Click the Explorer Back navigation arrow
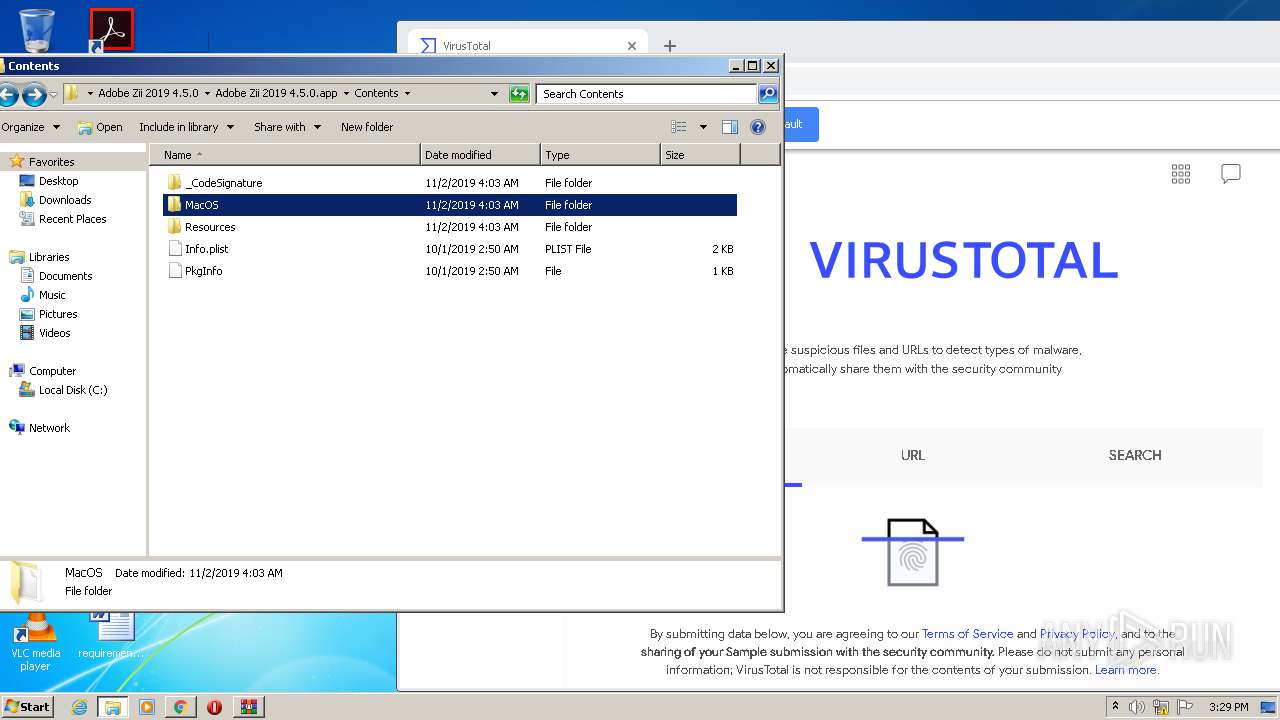Viewport: 1280px width, 720px height. click(8, 94)
